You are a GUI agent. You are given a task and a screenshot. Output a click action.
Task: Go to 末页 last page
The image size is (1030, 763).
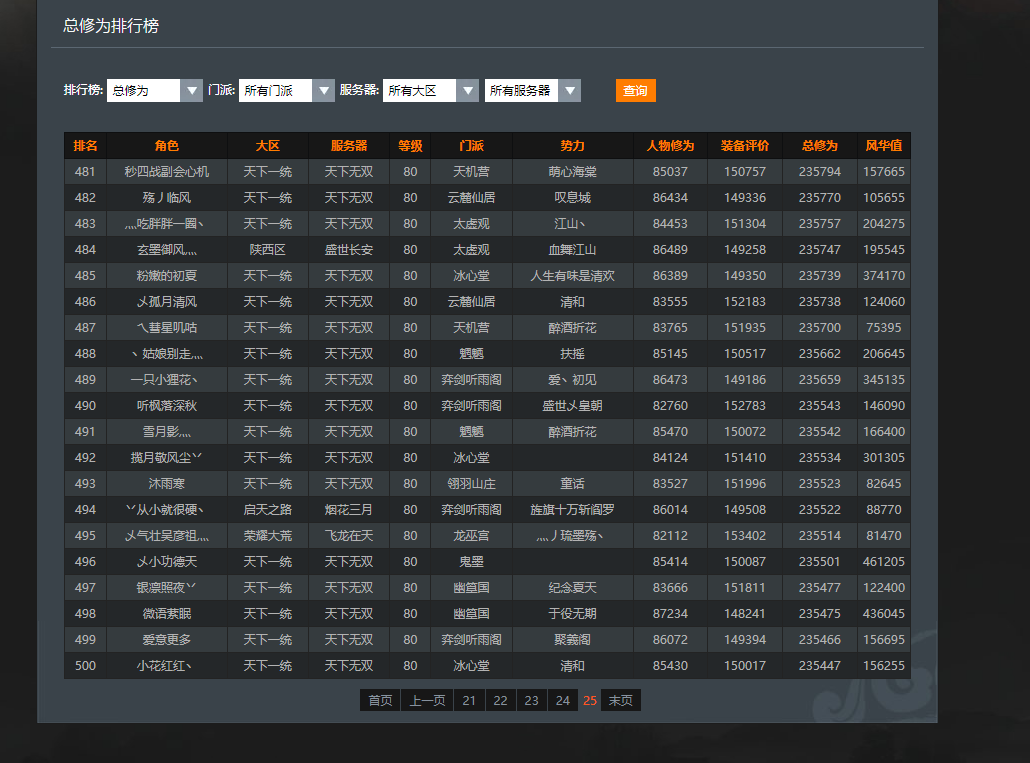pos(621,701)
